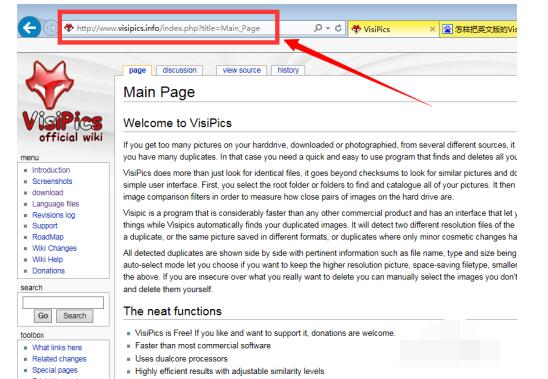Click 'Uses dualcore processors' bullet text

pyautogui.click(x=181, y=359)
